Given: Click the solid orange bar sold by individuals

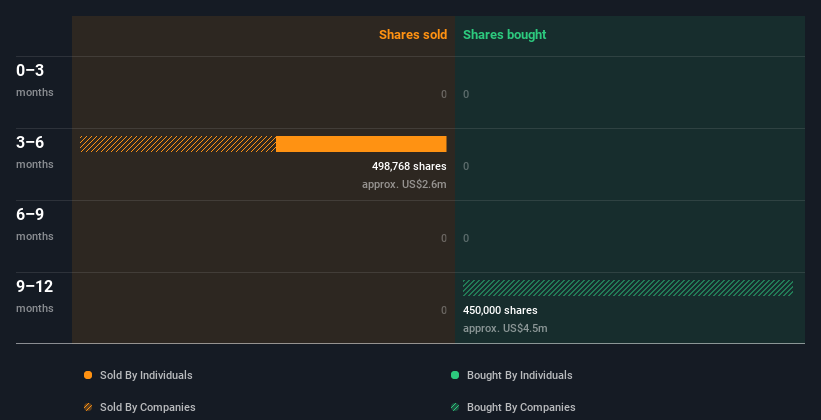Looking at the screenshot, I should (x=361, y=144).
